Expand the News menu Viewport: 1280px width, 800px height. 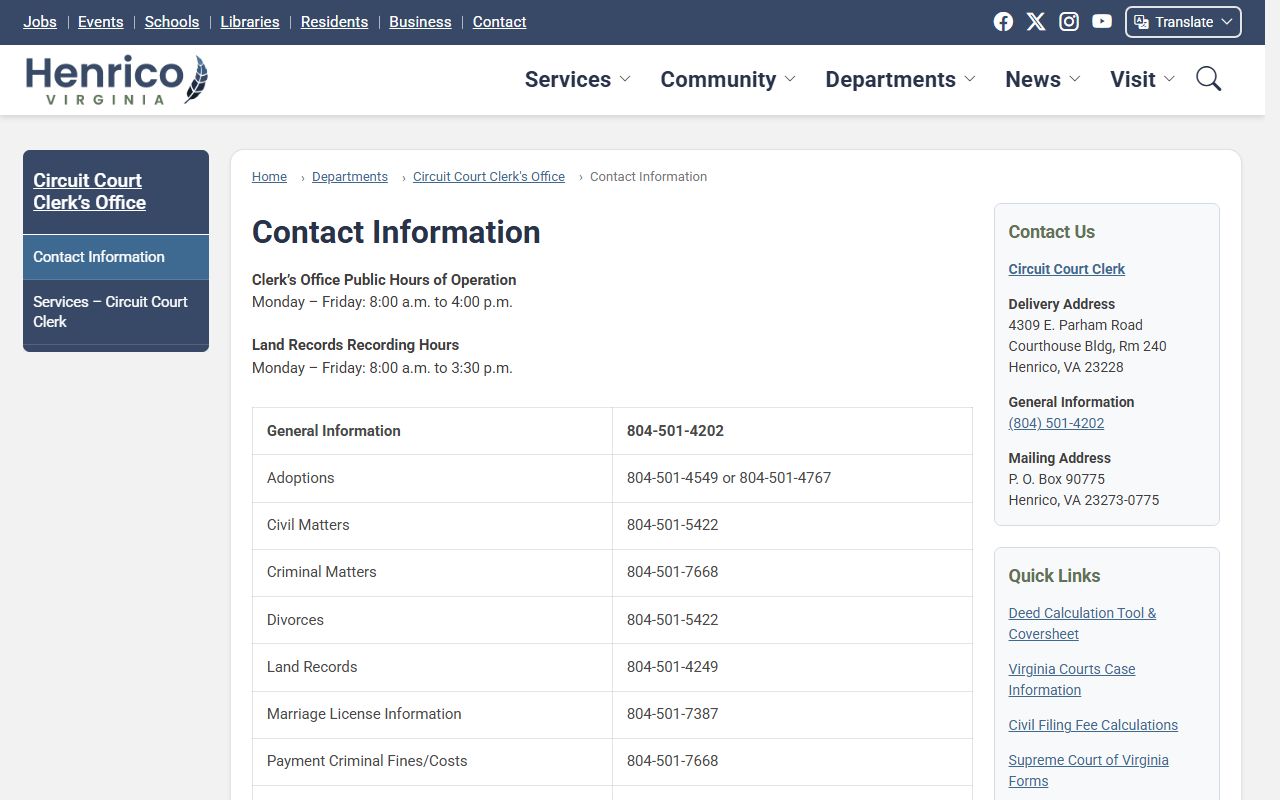[x=1043, y=79]
